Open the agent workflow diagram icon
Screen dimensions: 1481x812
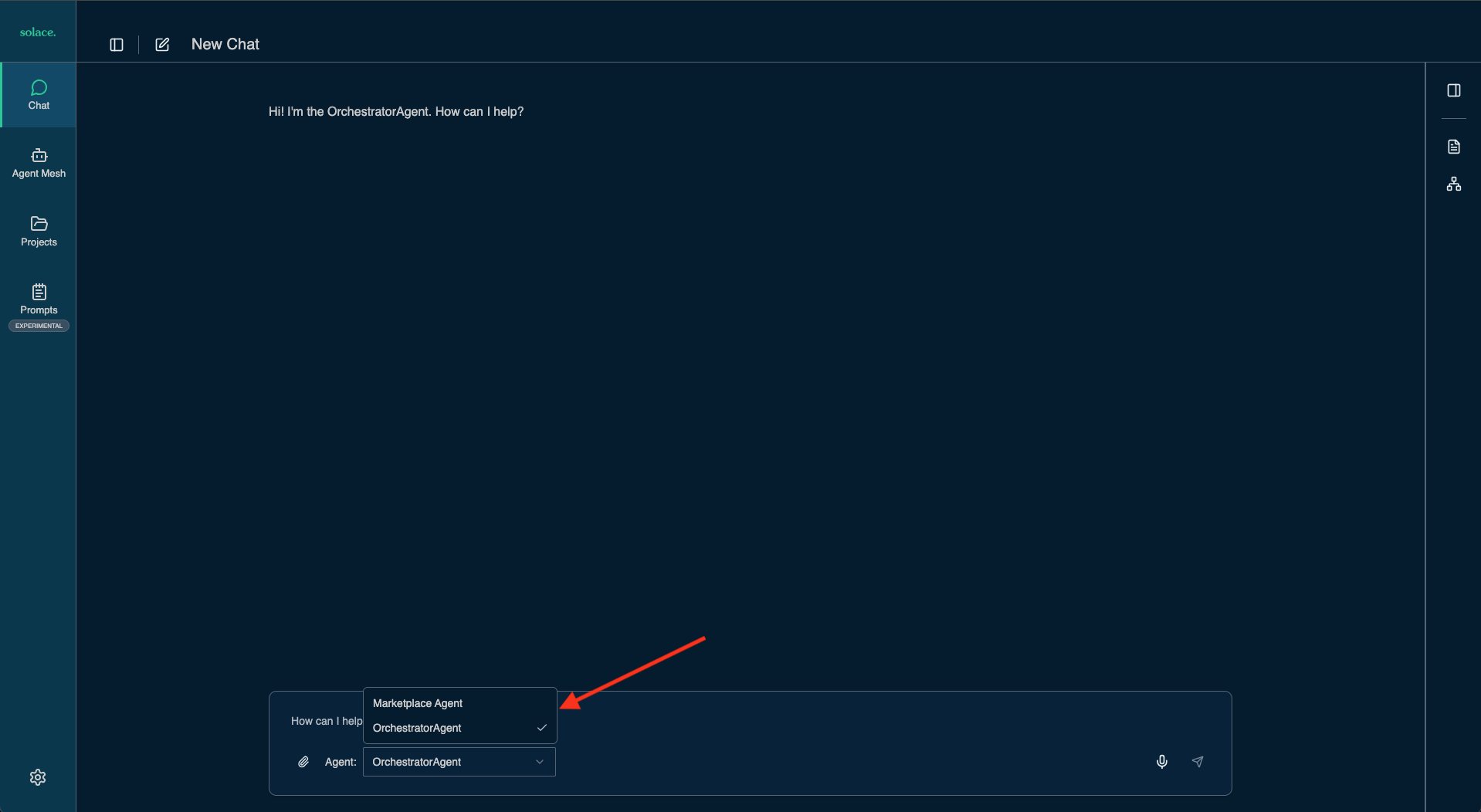(1454, 184)
